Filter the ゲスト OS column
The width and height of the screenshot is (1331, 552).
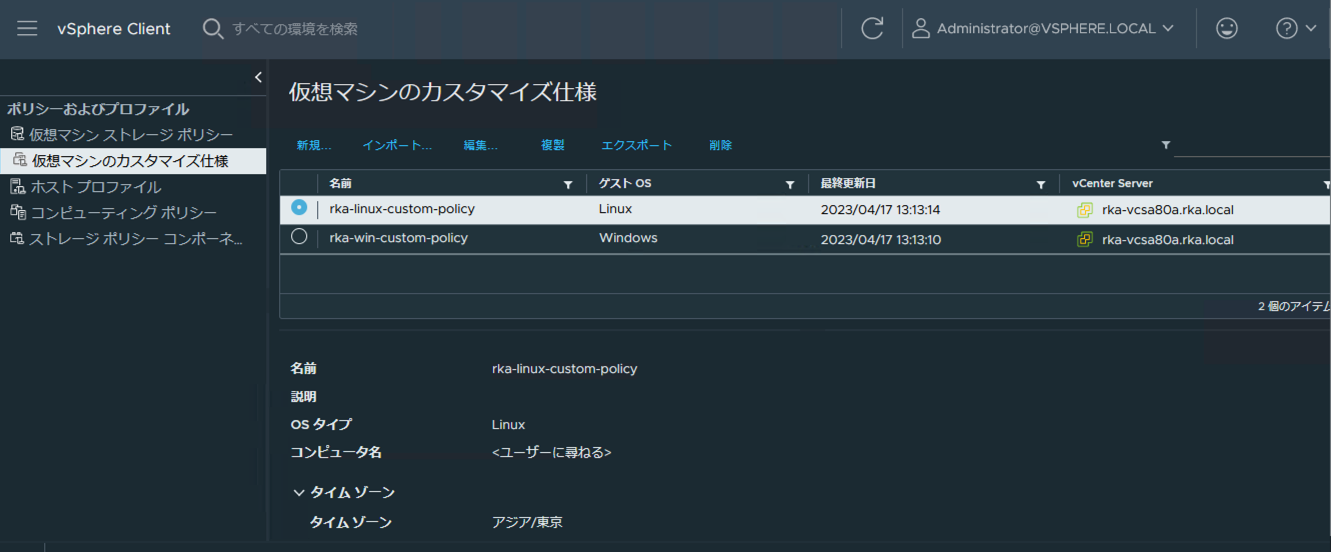click(x=790, y=185)
